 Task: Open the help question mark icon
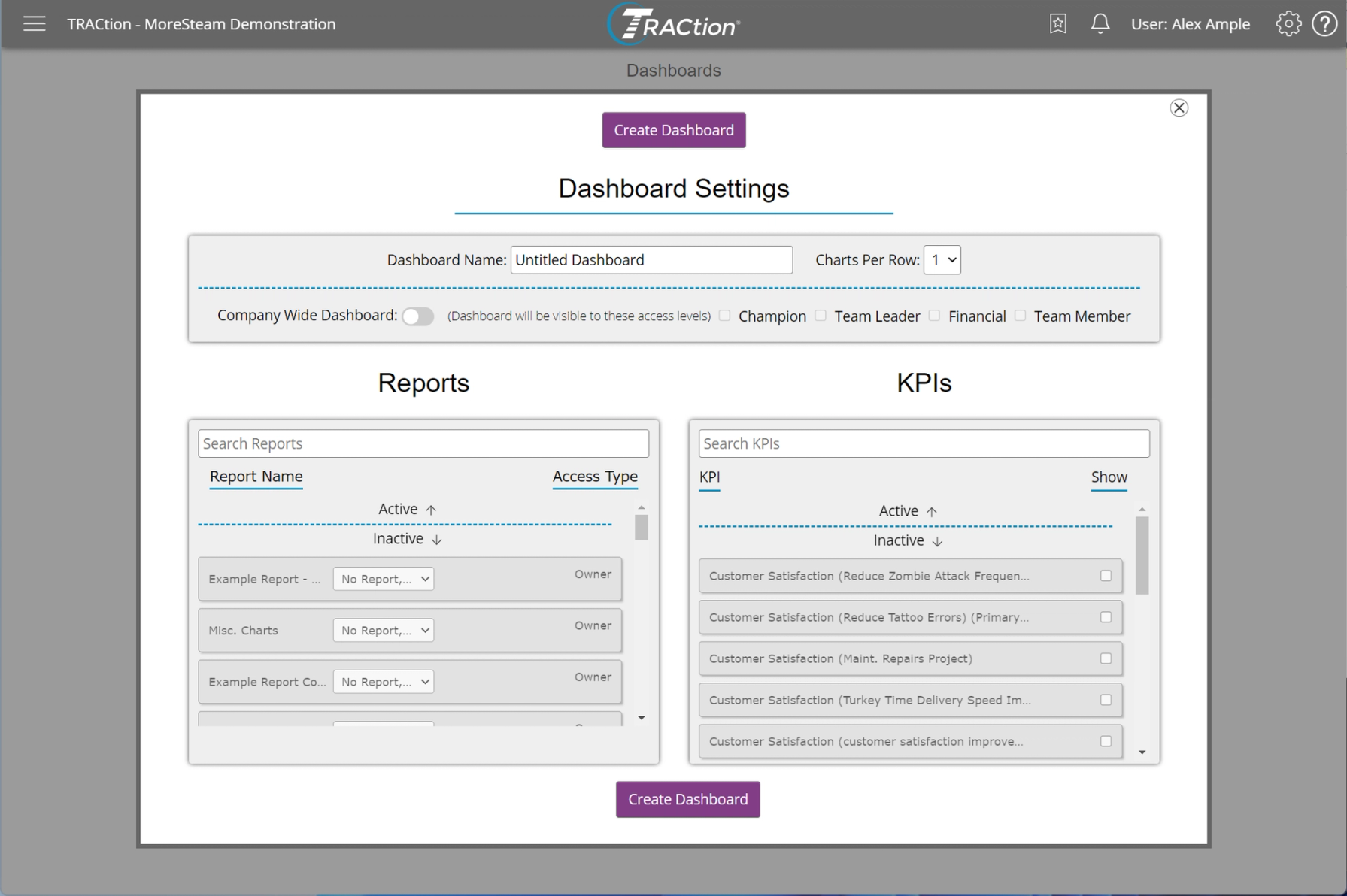tap(1324, 24)
